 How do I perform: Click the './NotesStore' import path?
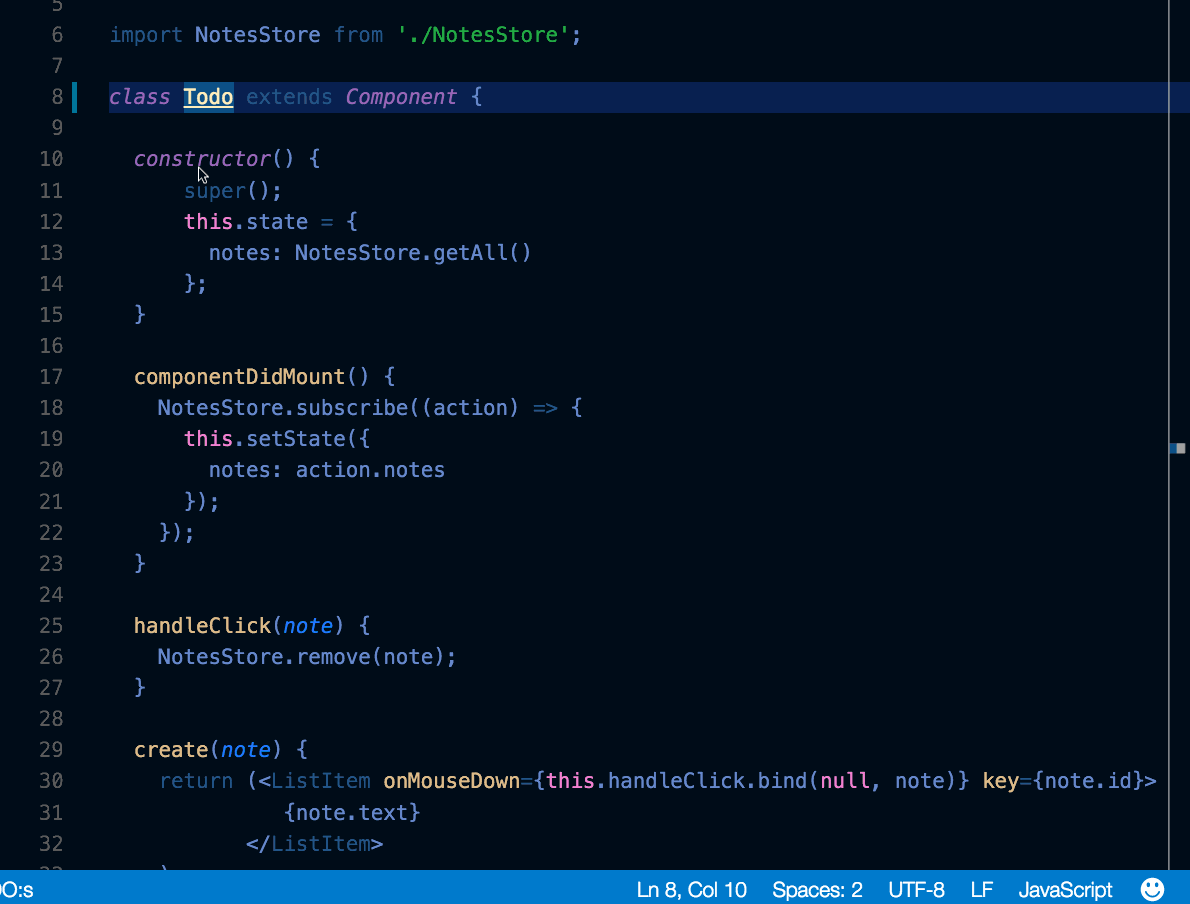486,34
